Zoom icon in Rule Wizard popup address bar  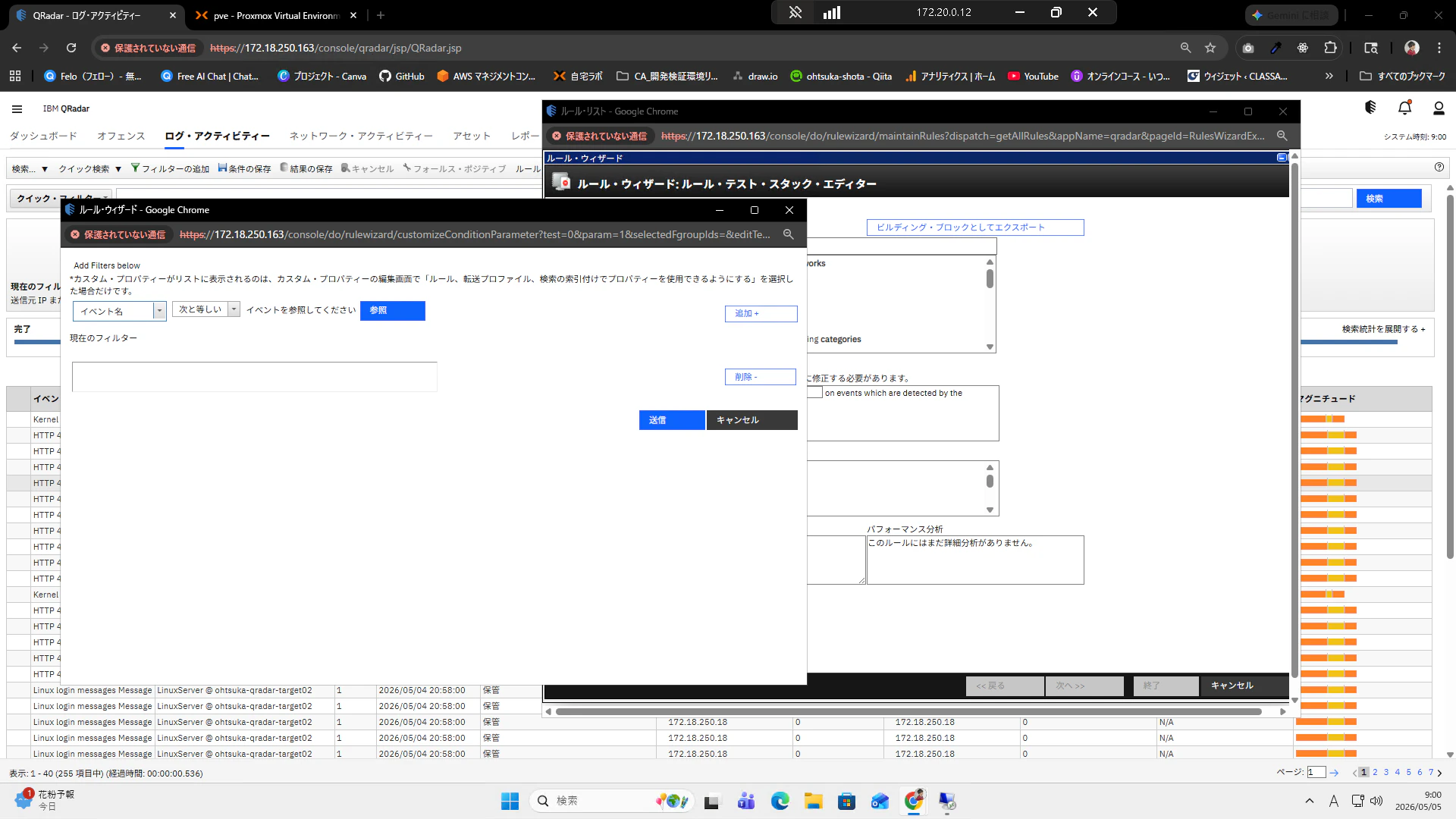789,234
